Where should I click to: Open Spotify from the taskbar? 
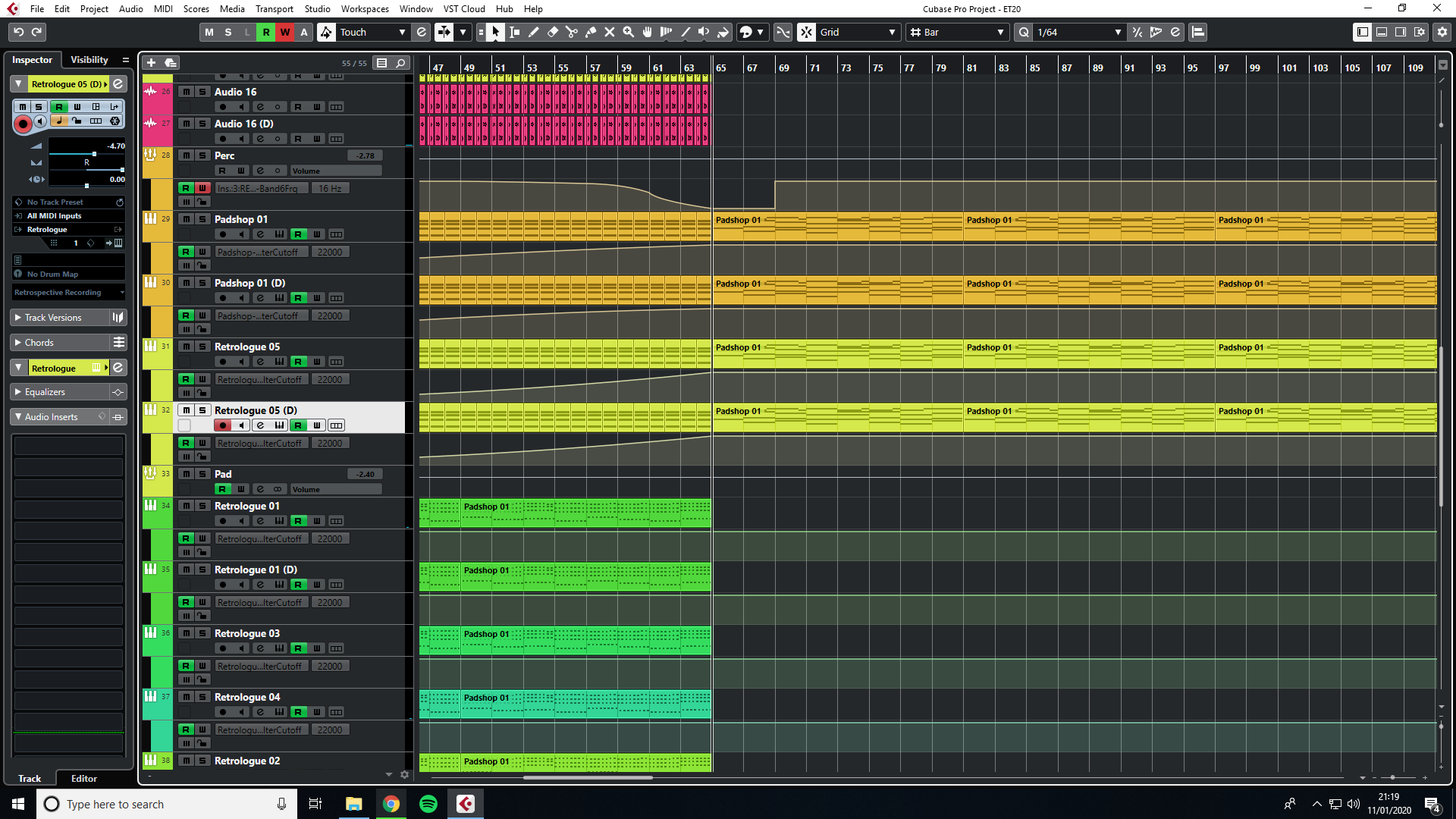pyautogui.click(x=428, y=804)
